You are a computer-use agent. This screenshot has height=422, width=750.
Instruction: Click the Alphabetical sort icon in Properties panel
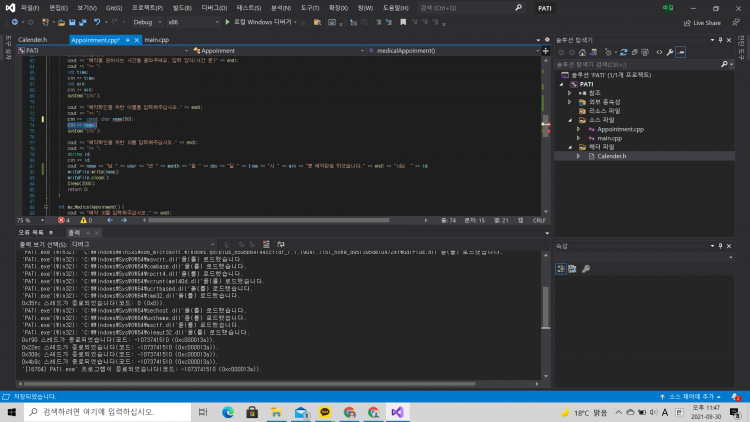coord(572,269)
